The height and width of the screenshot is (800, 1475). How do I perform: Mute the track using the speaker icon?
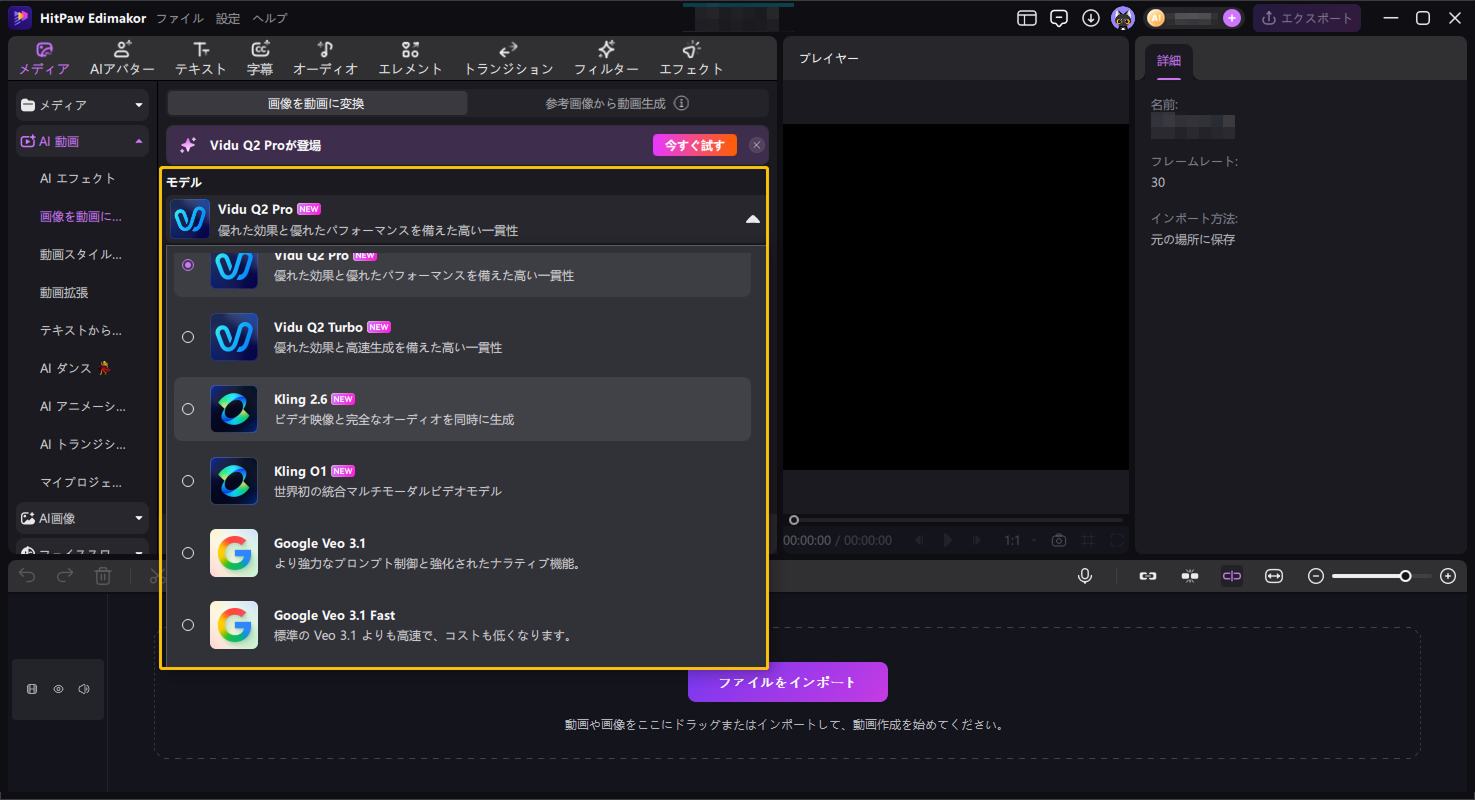click(84, 688)
